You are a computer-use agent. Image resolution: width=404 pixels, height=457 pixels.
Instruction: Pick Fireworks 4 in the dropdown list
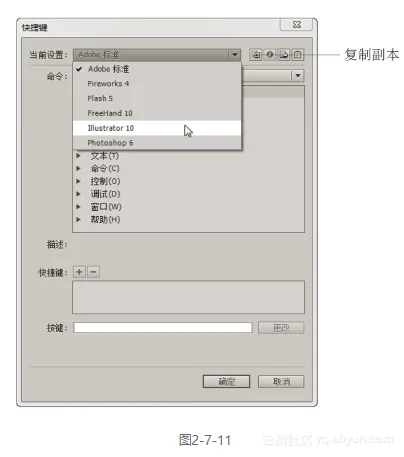coord(157,84)
